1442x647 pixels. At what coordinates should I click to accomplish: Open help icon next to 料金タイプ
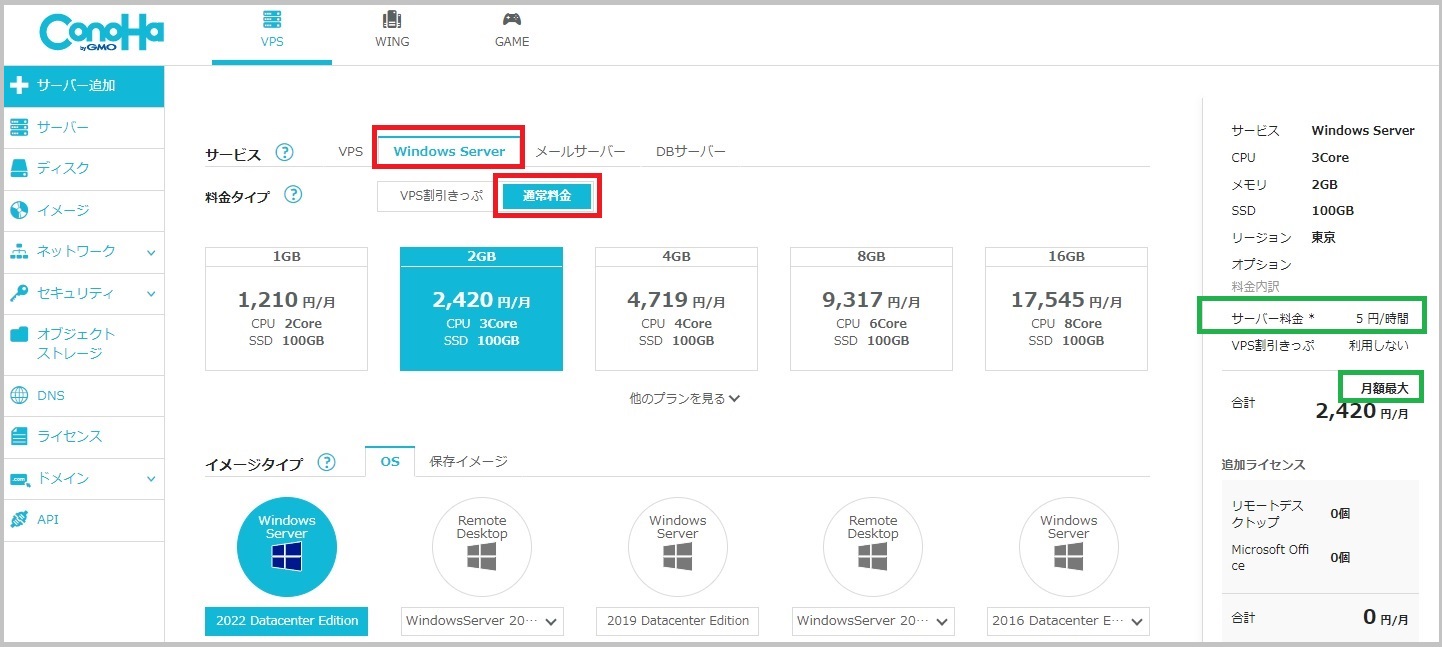[x=293, y=195]
